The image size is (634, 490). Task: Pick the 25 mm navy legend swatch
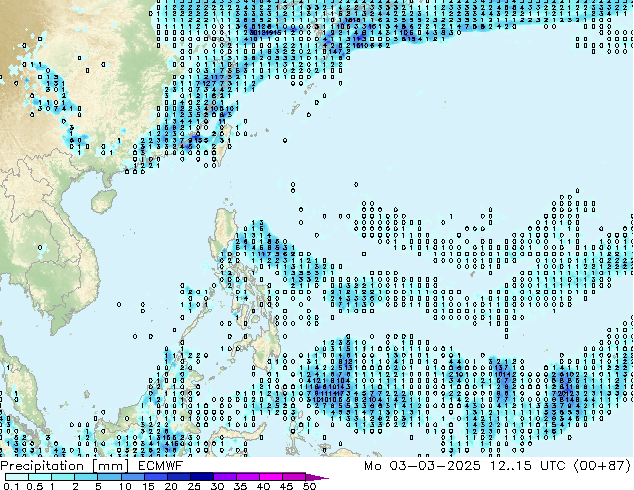[x=205, y=477]
